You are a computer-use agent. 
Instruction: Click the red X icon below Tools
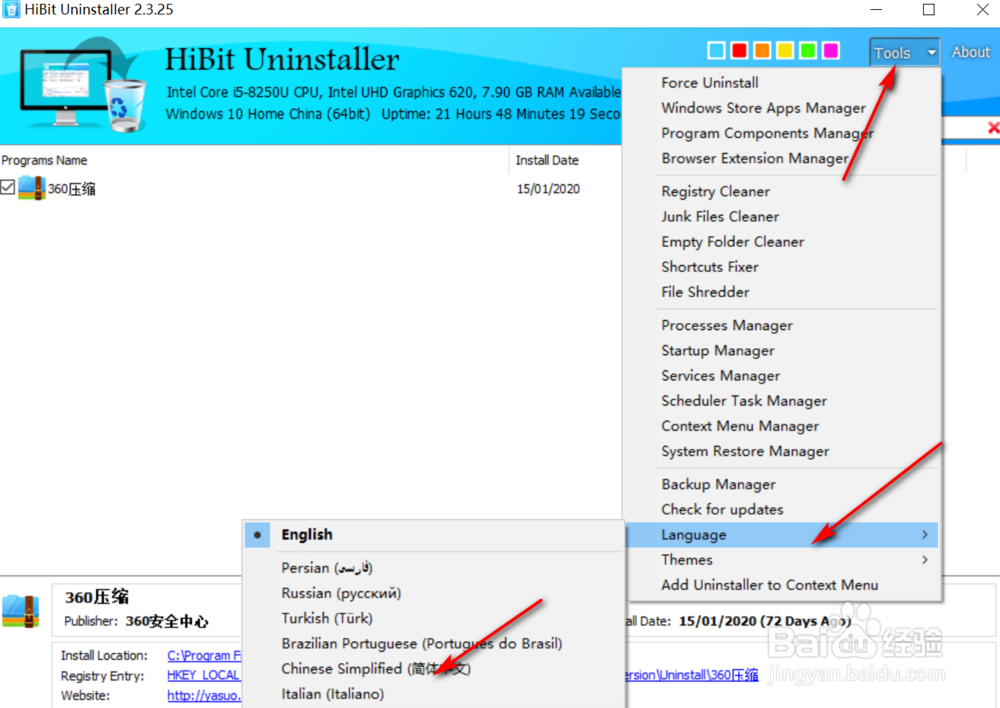[x=993, y=128]
